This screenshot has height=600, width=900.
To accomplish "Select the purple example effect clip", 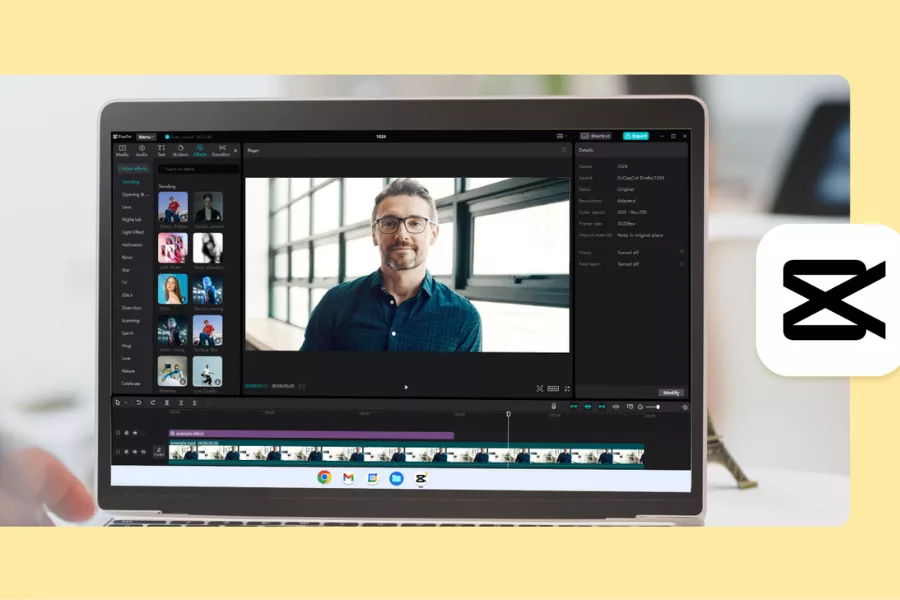I will click(x=311, y=434).
